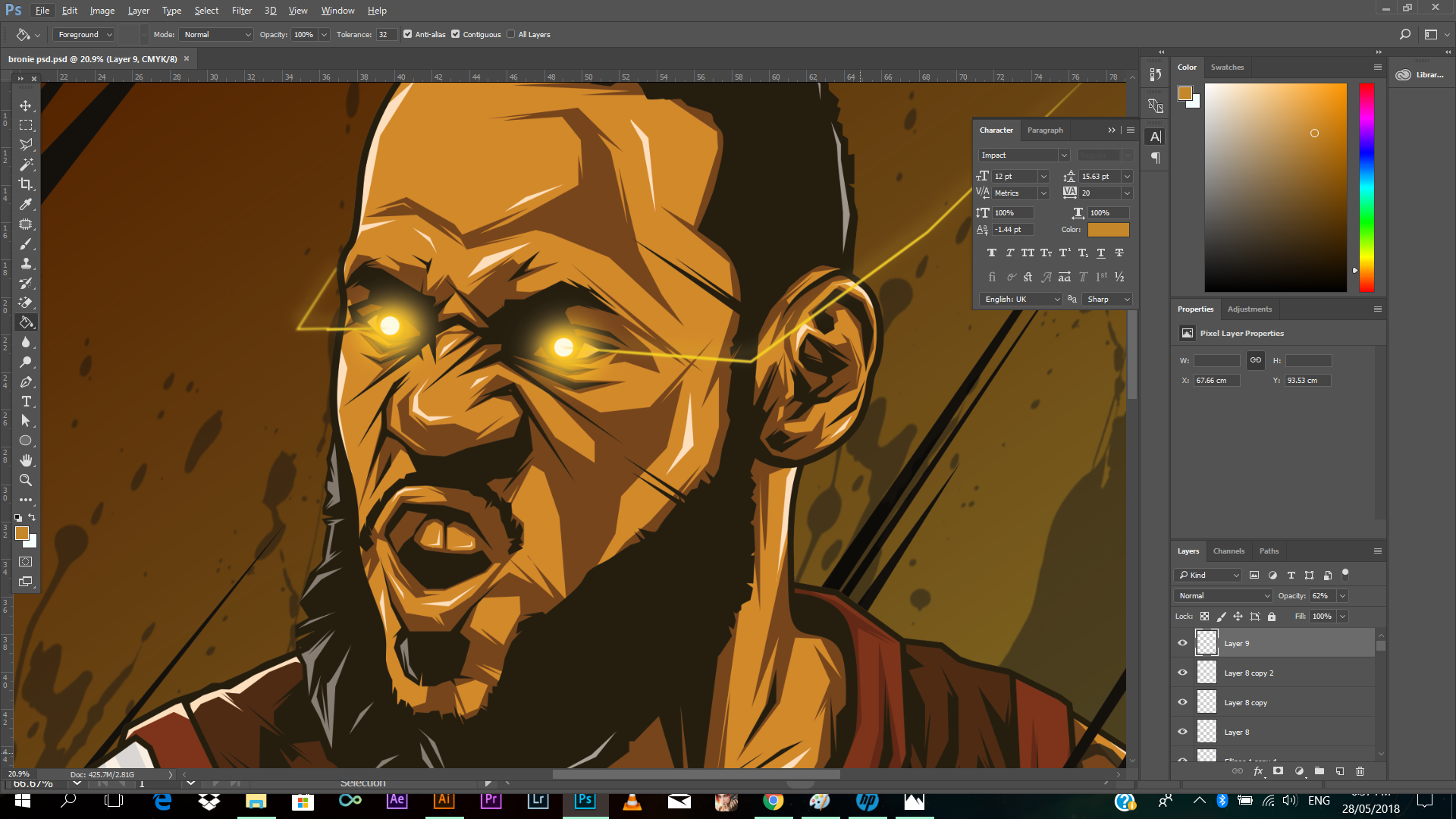Enable the All Layers checkbox
This screenshot has width=1456, height=819.
point(511,34)
